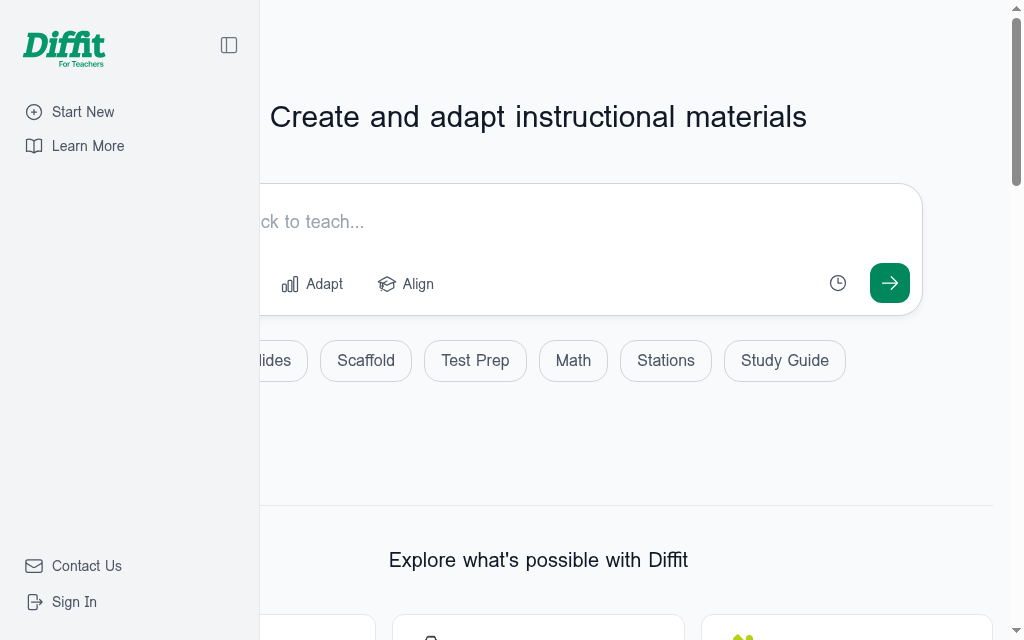Click the Align graduation cap icon
The width and height of the screenshot is (1024, 640).
point(387,284)
